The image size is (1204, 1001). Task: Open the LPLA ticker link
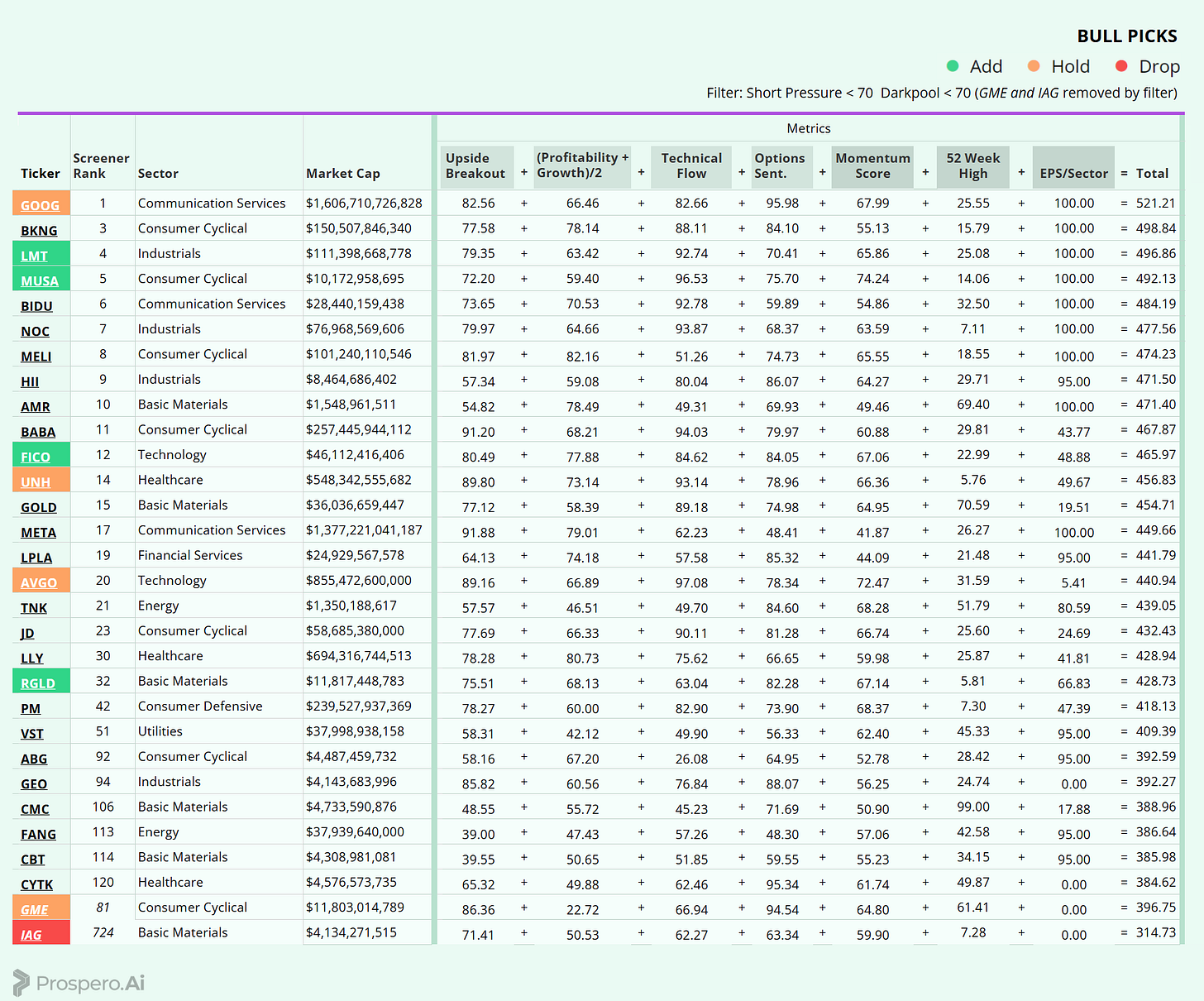(x=36, y=558)
